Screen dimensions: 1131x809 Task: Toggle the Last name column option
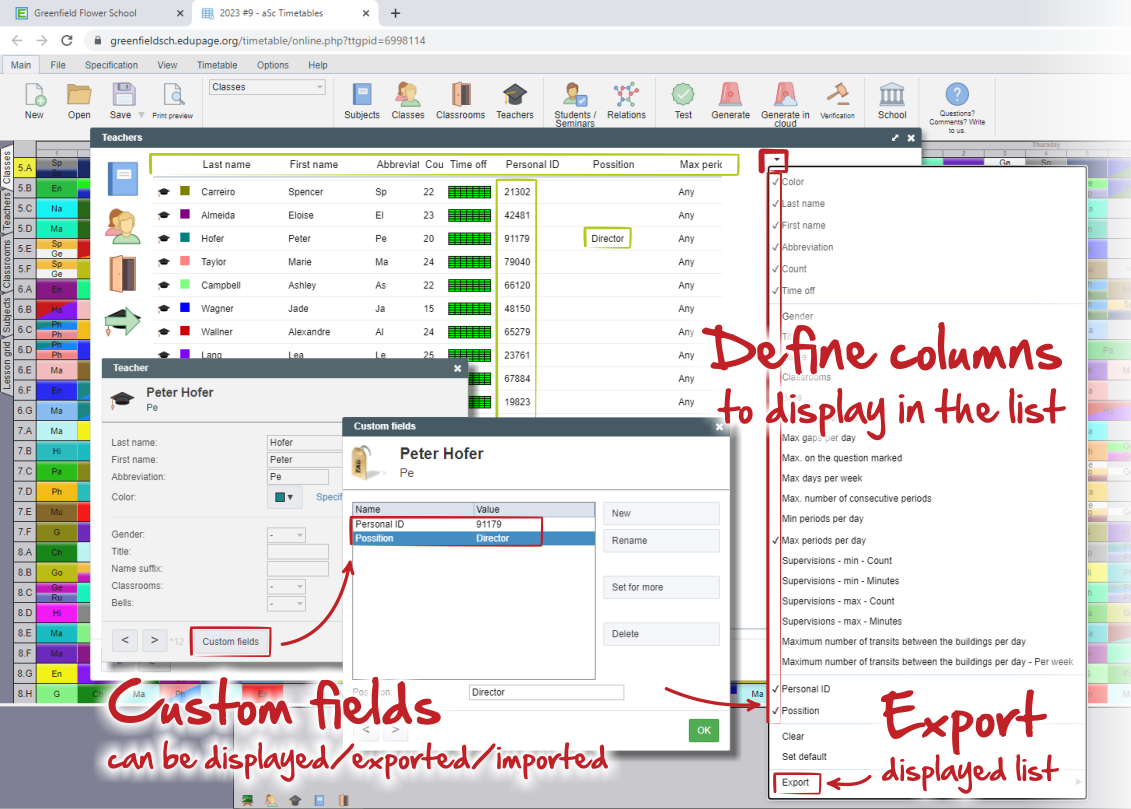coord(803,203)
